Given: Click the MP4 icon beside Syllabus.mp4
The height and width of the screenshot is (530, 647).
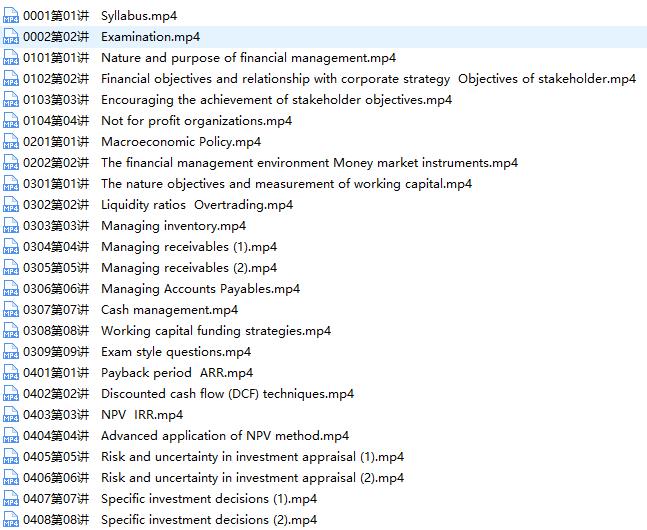Looking at the screenshot, I should coord(11,16).
